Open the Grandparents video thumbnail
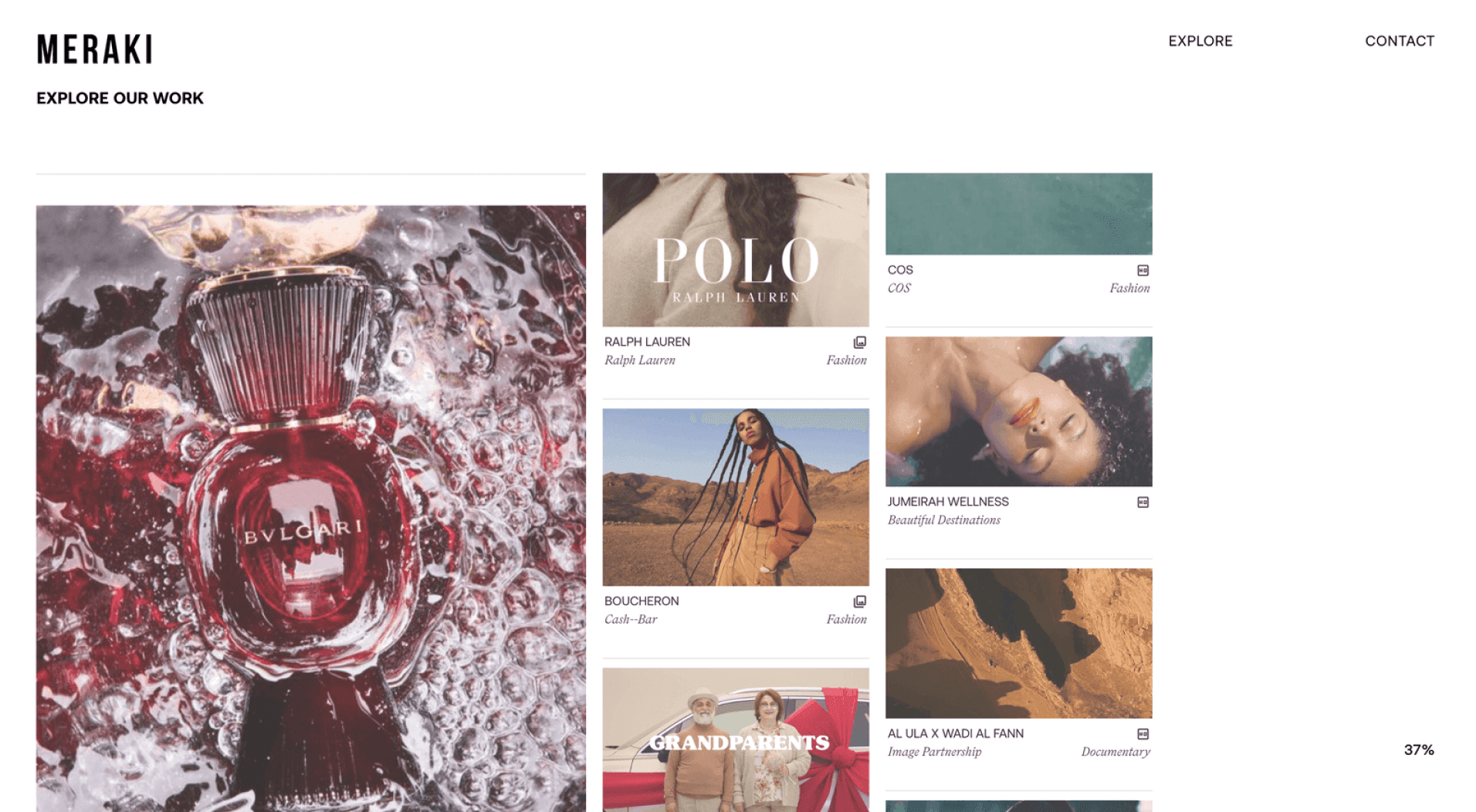 (x=736, y=739)
